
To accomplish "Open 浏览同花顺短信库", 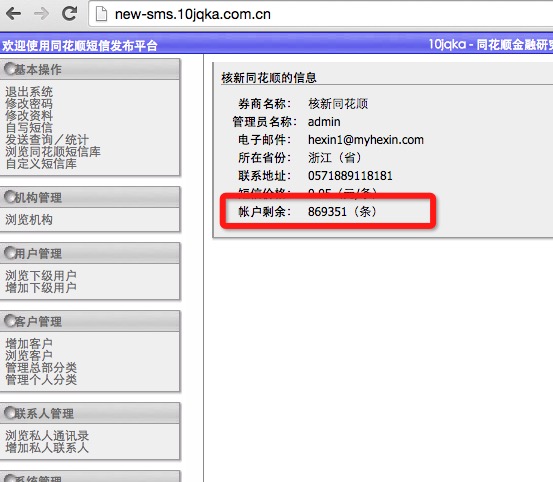I will tap(53, 152).
